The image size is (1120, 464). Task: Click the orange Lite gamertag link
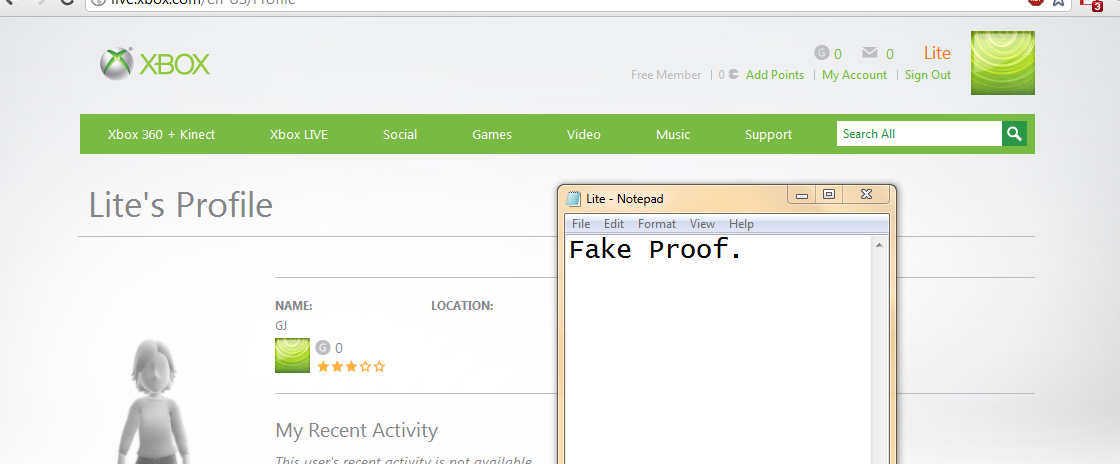(x=937, y=53)
